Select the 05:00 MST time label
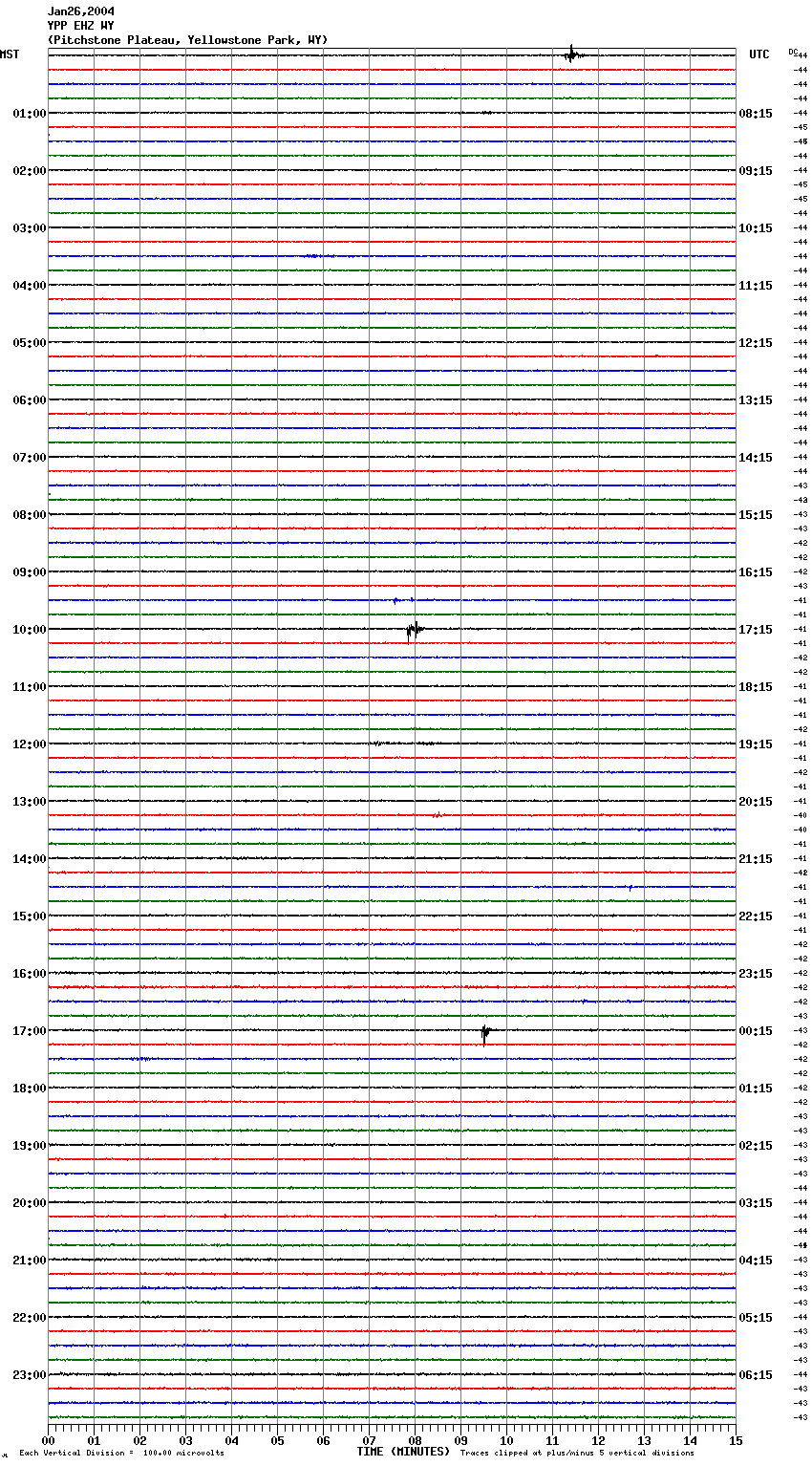This screenshot has width=812, height=1466. 30,343
